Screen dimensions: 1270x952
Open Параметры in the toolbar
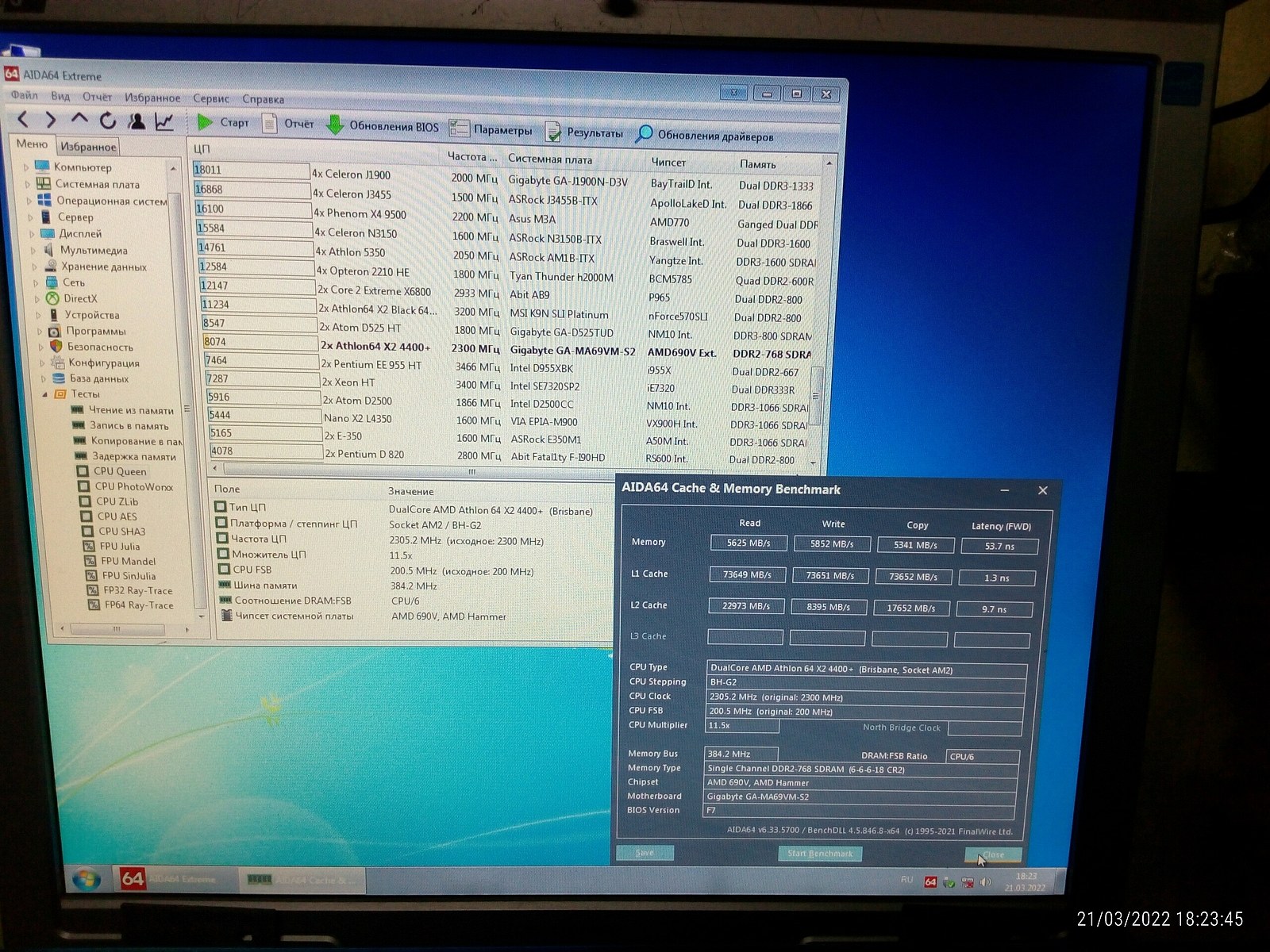pyautogui.click(x=491, y=129)
